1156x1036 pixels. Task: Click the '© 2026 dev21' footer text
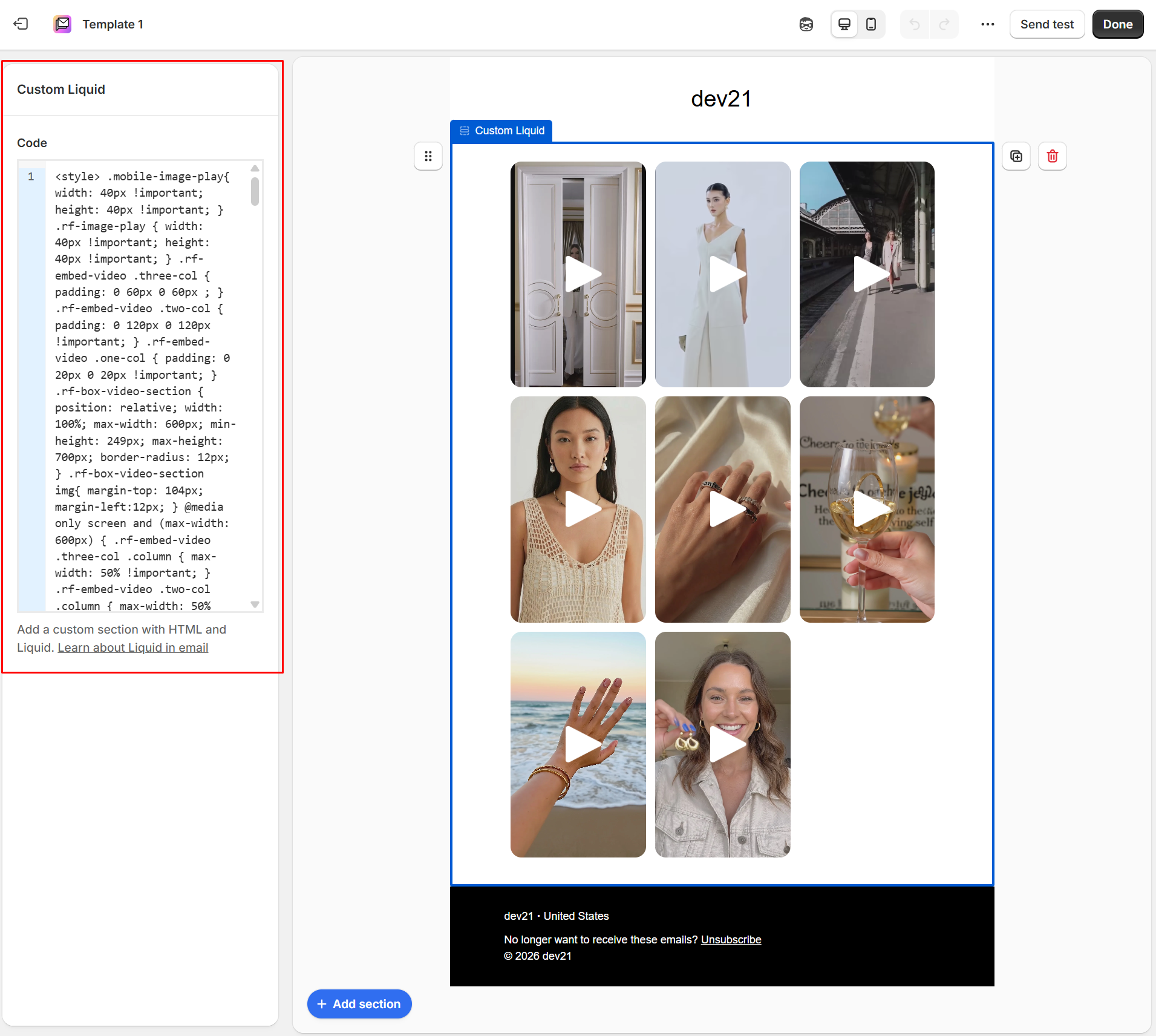pos(538,956)
